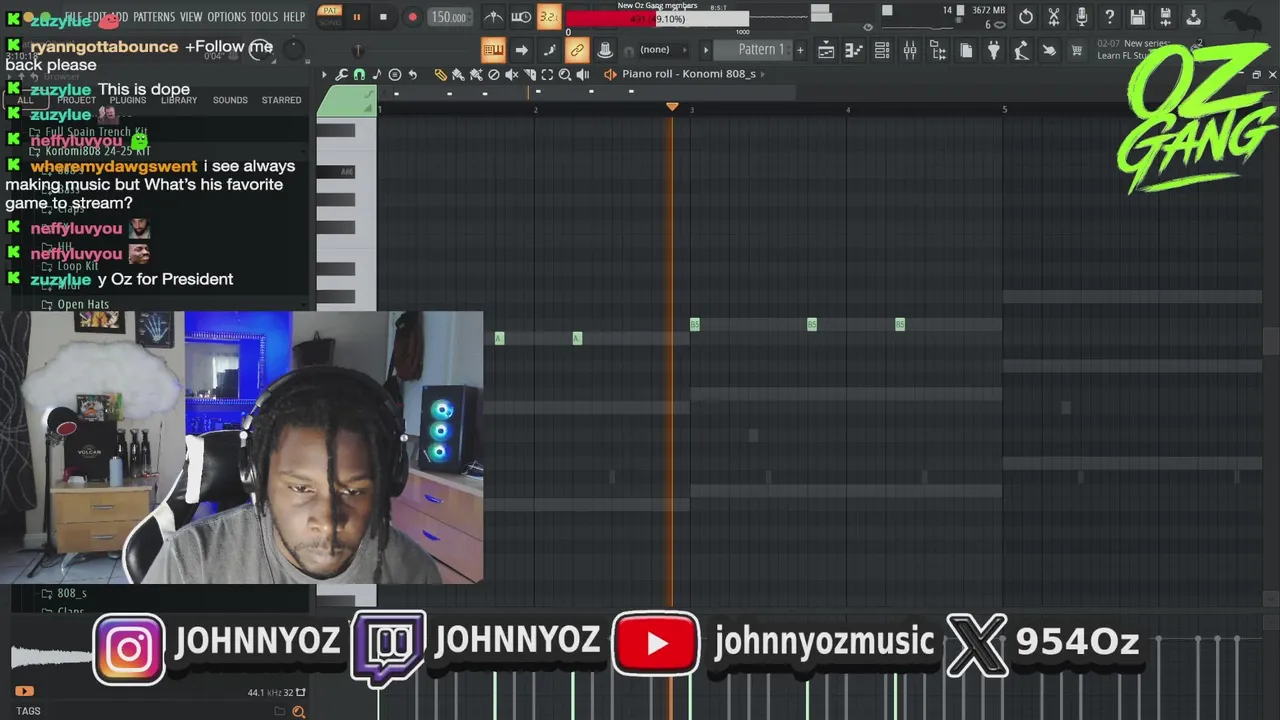Click the microphone one-click recording icon
The height and width of the screenshot is (720, 1280).
coord(1082,17)
